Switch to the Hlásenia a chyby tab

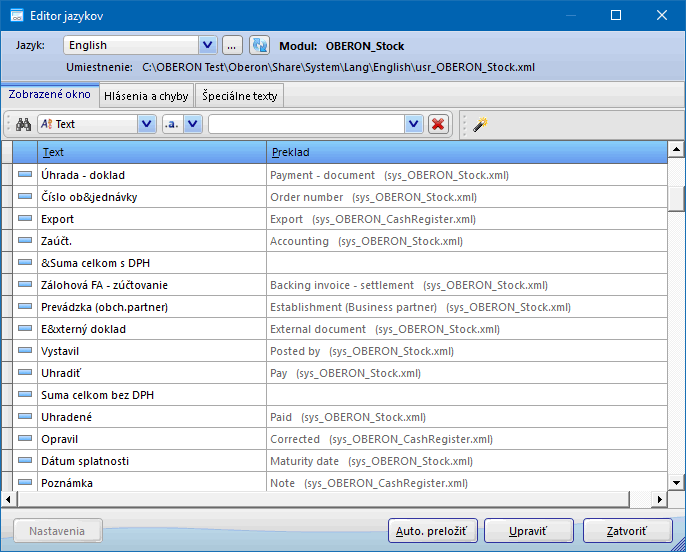tap(145, 95)
